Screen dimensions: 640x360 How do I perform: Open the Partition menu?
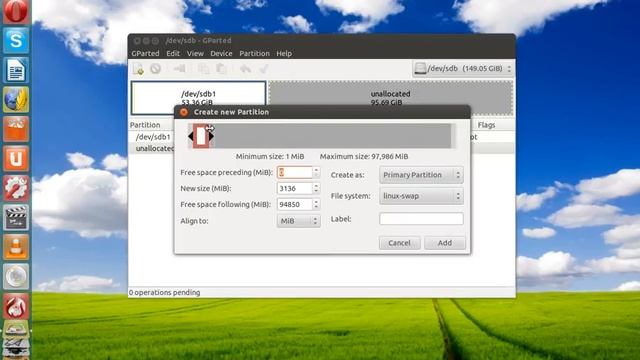tap(254, 53)
